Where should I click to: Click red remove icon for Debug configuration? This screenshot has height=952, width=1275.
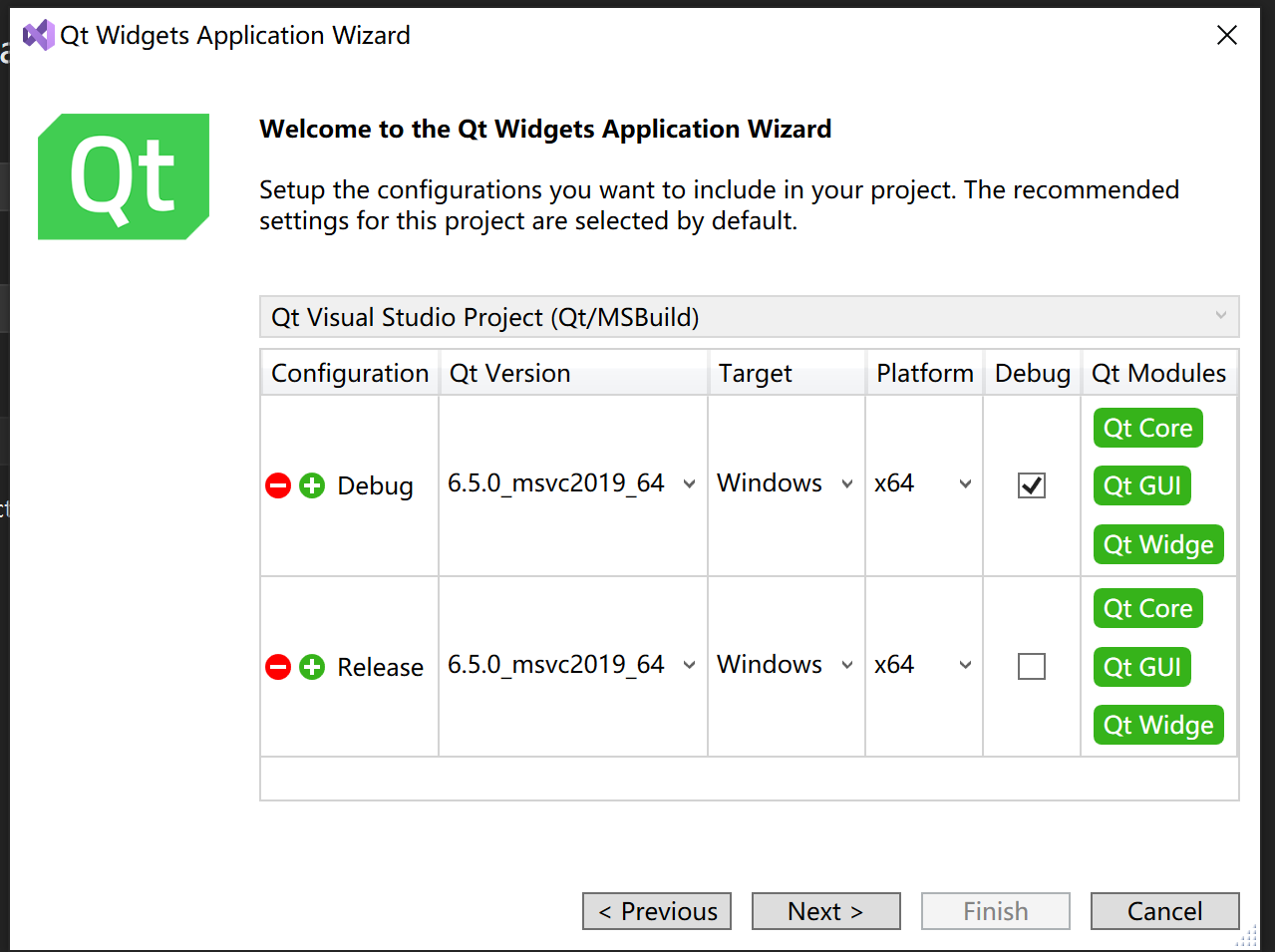point(278,485)
